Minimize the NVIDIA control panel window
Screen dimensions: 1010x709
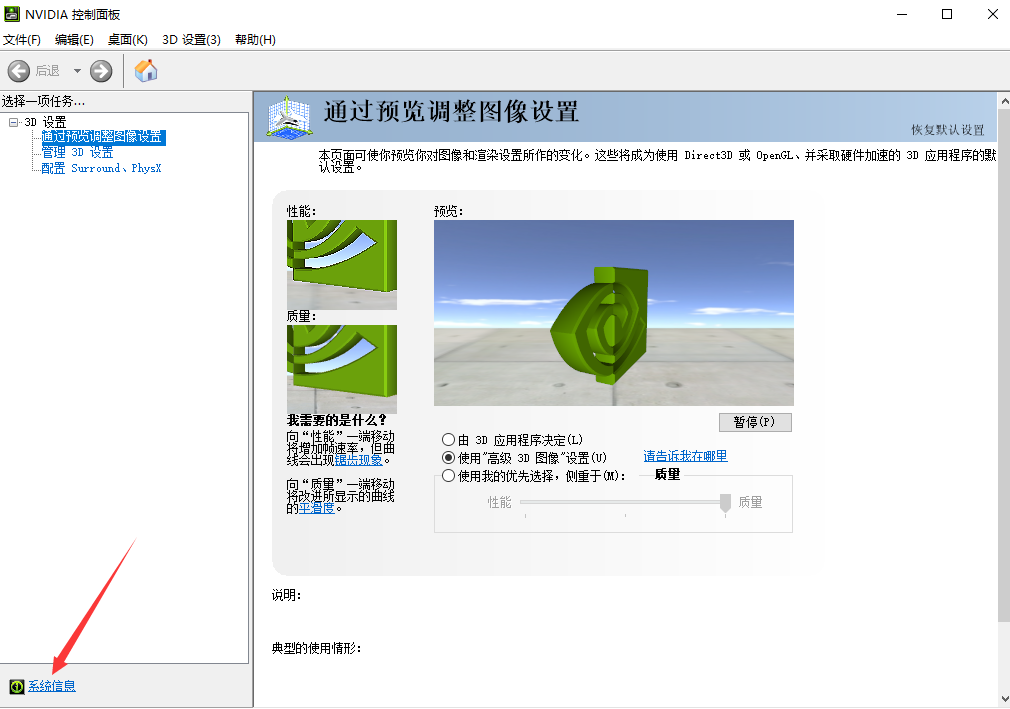click(x=902, y=14)
